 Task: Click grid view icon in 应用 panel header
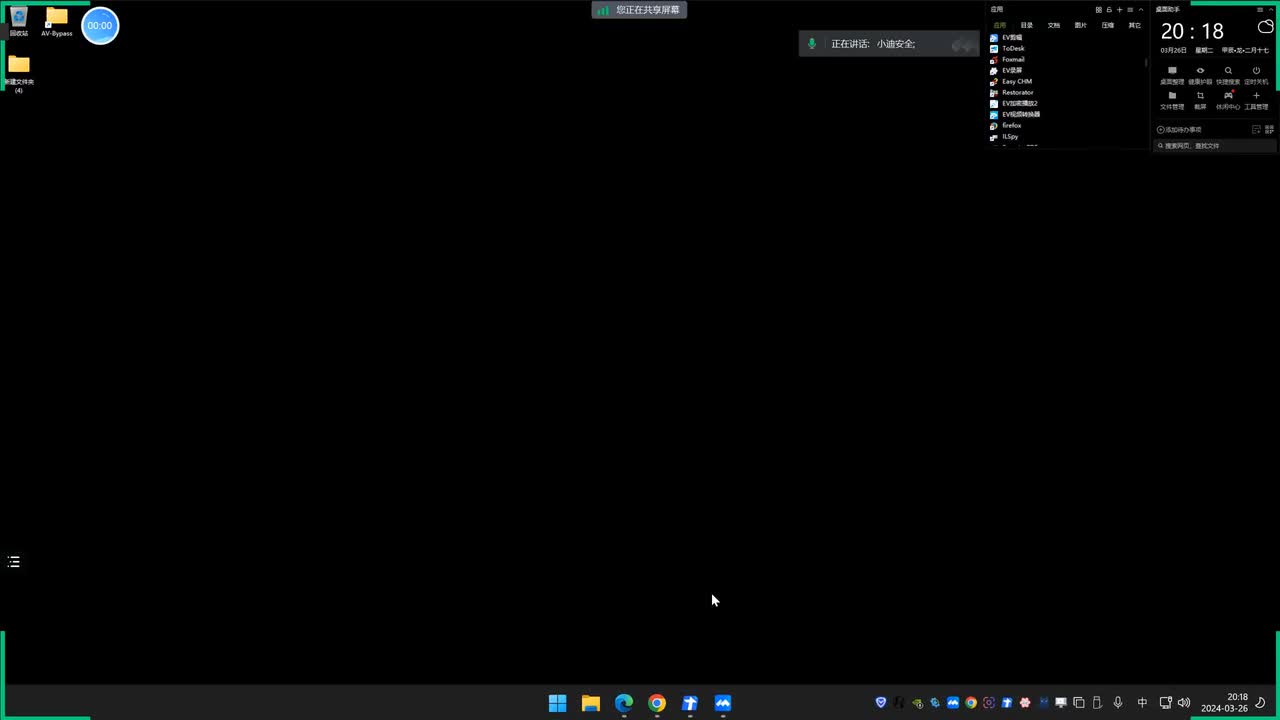[1098, 9]
